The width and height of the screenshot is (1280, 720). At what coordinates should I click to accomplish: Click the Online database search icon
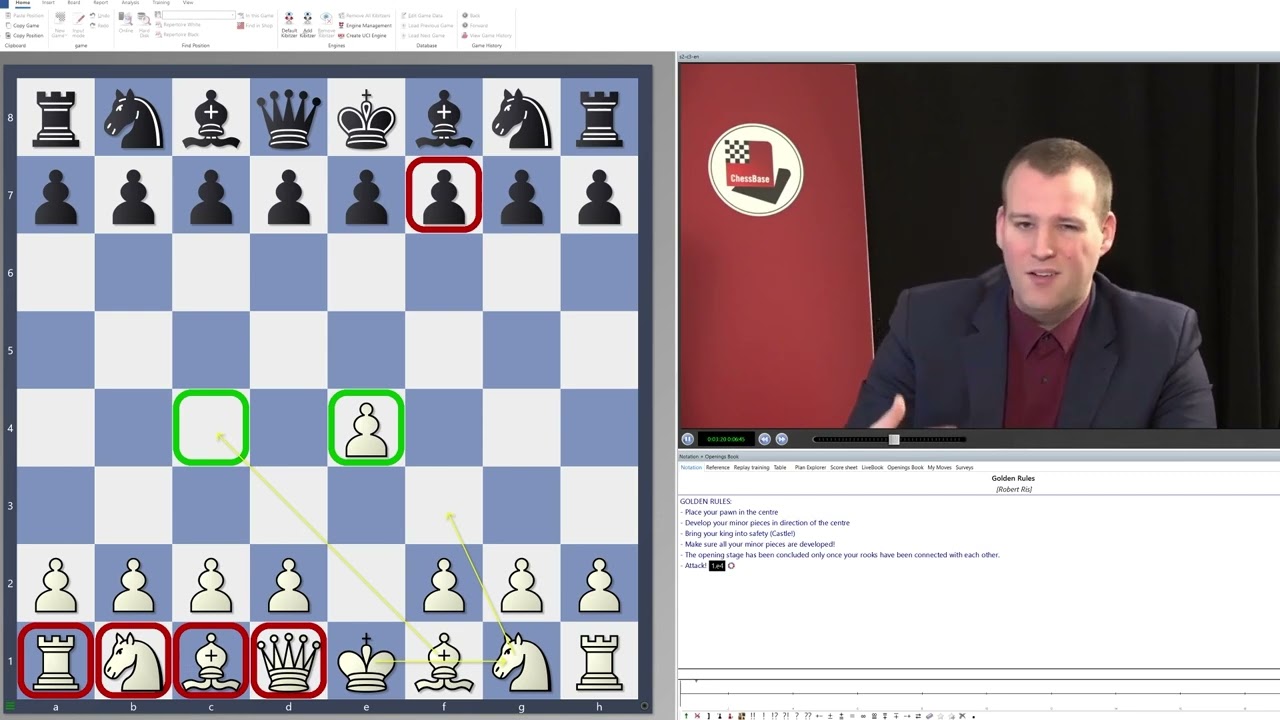tap(126, 23)
